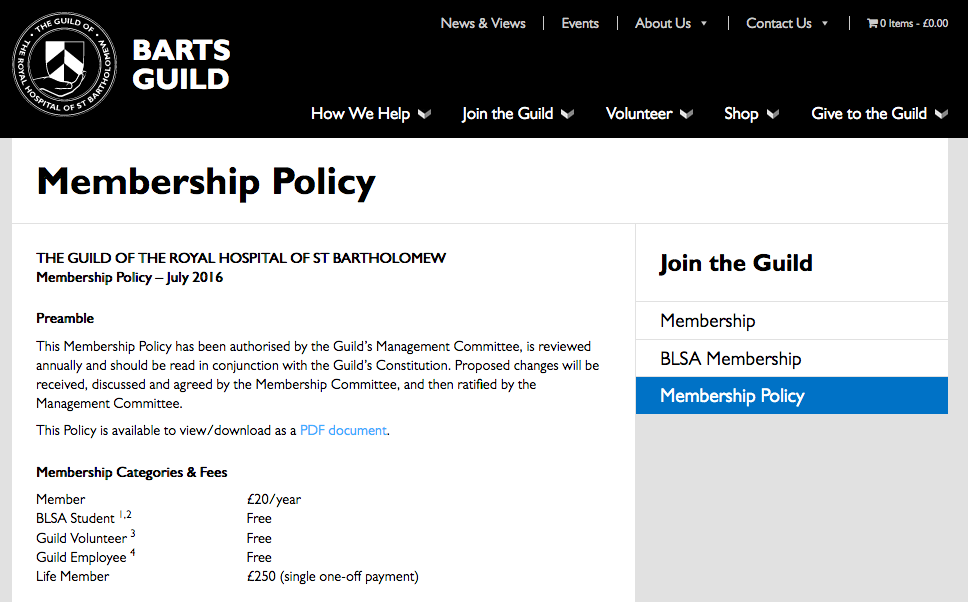
Task: Open the PDF document link
Action: tap(343, 430)
